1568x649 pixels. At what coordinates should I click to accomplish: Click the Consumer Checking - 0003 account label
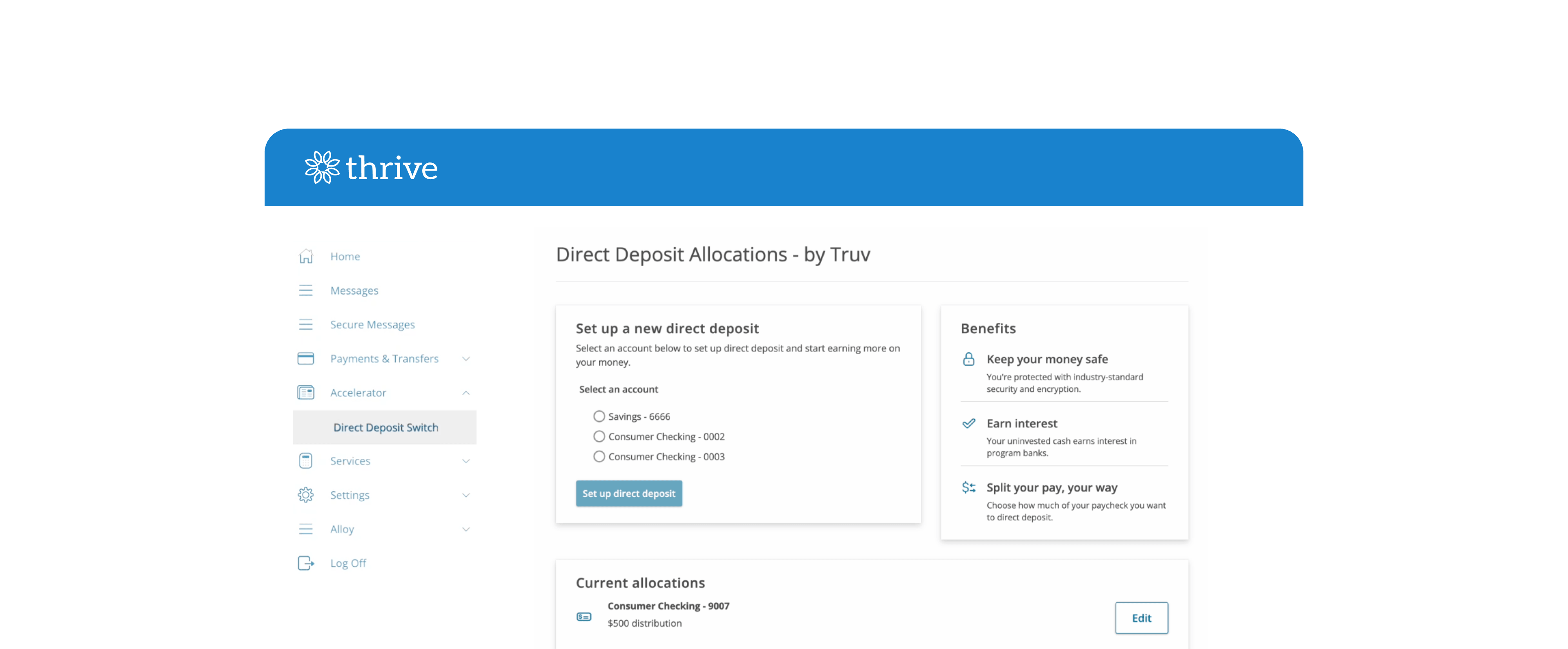point(666,456)
